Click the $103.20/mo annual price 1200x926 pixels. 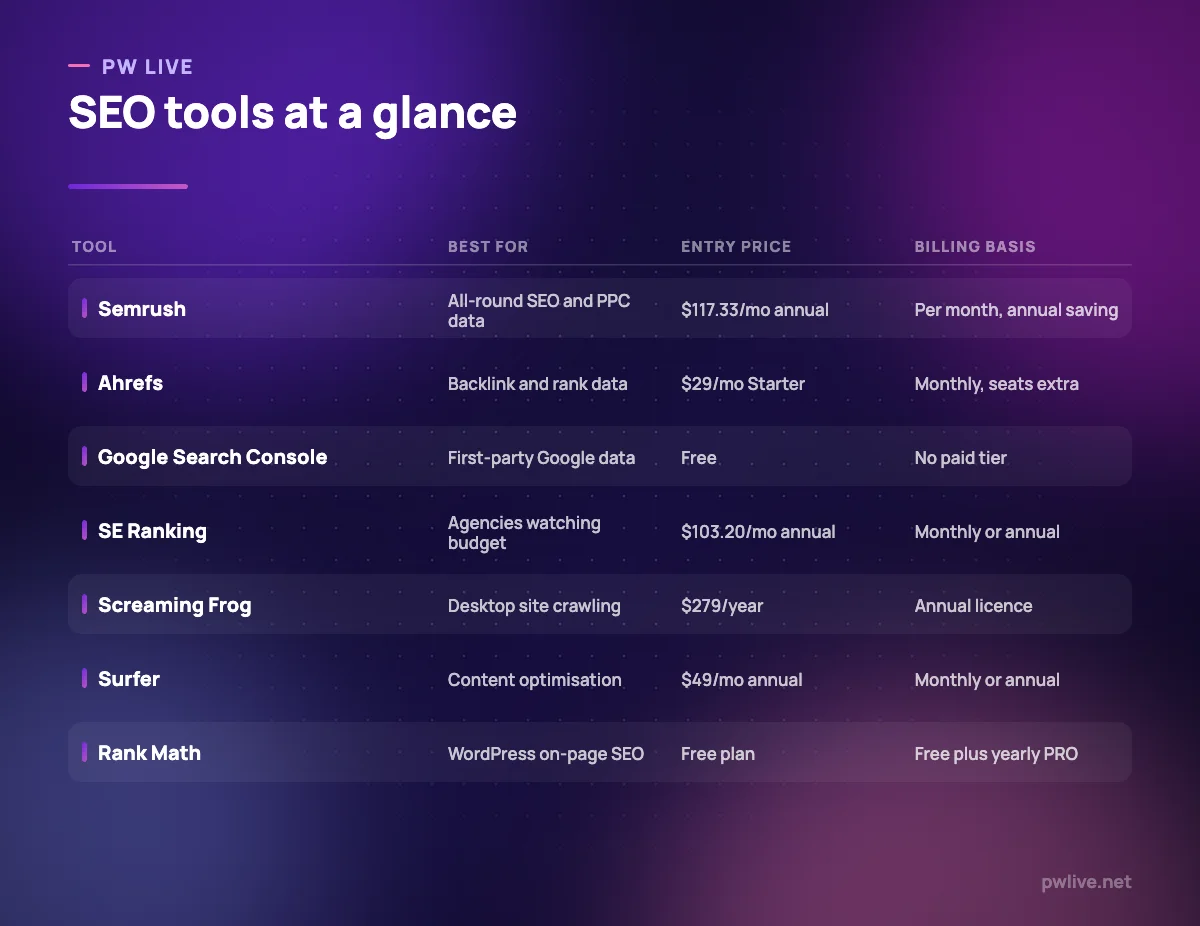tap(758, 532)
